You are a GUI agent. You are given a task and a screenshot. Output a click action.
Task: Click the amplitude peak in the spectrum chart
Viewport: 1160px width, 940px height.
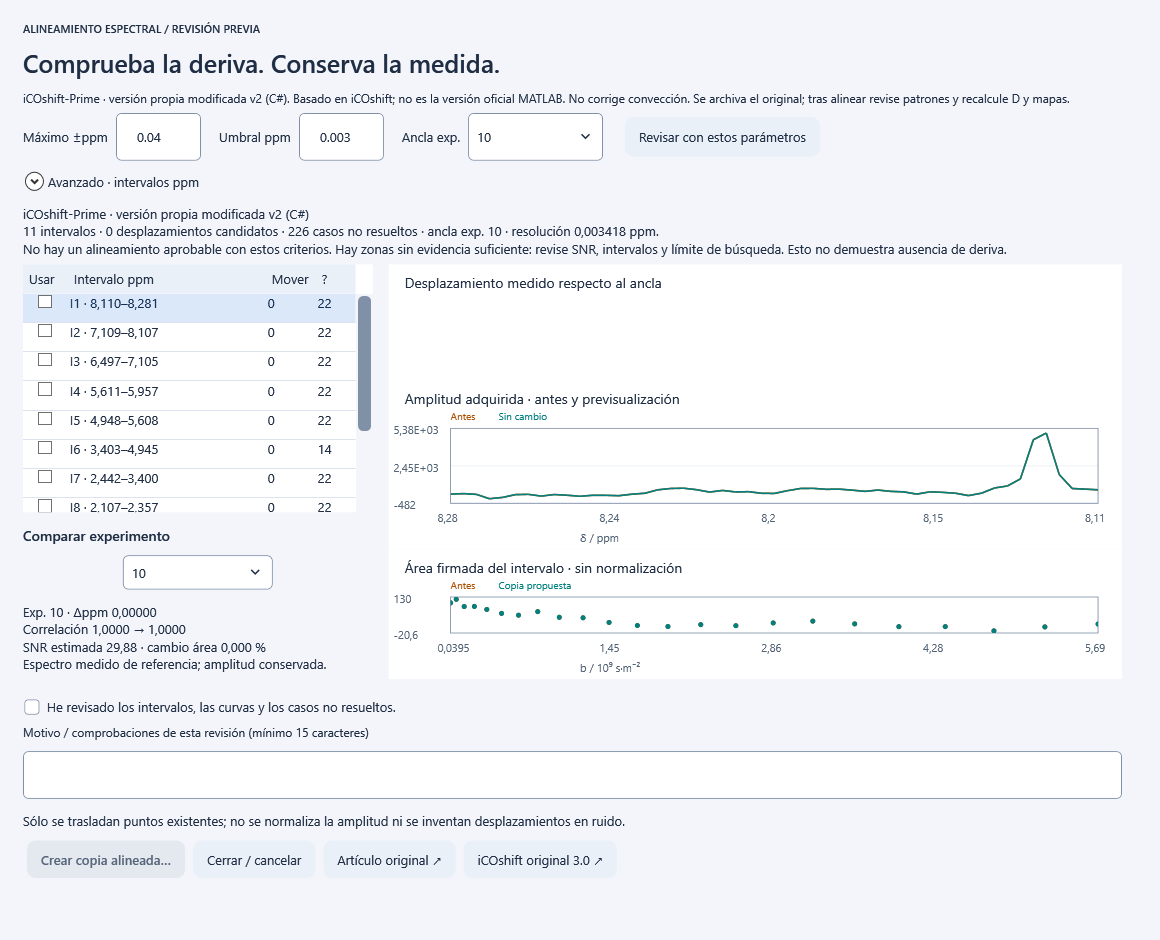(x=1045, y=434)
